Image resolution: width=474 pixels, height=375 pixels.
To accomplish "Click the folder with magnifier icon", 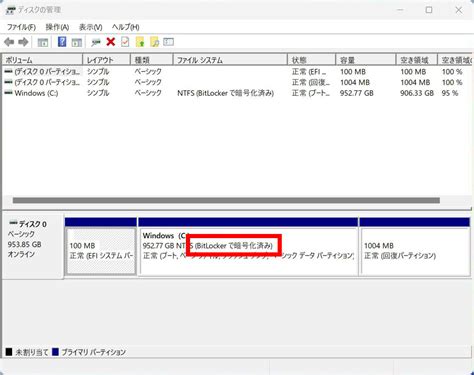I will 155,42.
